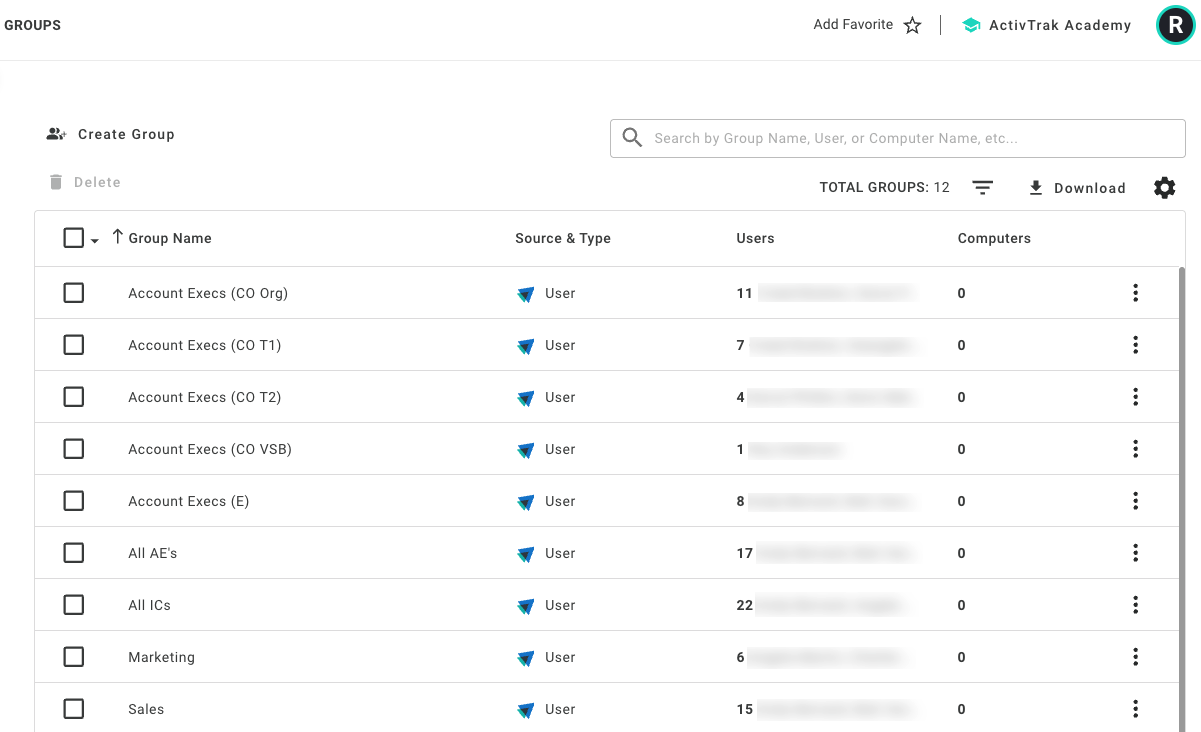Open the Sales group name
This screenshot has width=1201, height=732.
[146, 709]
